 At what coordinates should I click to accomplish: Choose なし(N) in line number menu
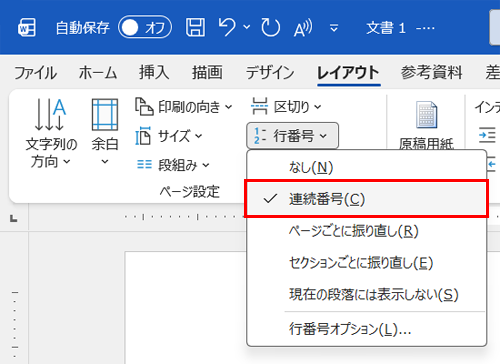tap(367, 167)
